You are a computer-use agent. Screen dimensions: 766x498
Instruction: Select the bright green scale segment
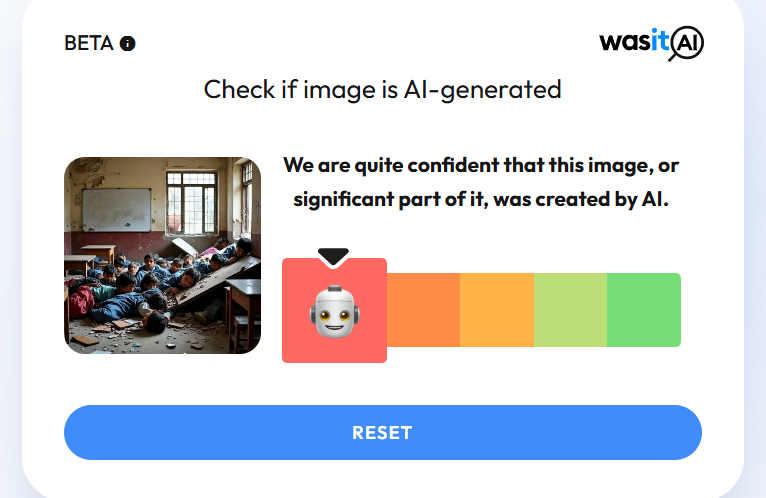644,310
